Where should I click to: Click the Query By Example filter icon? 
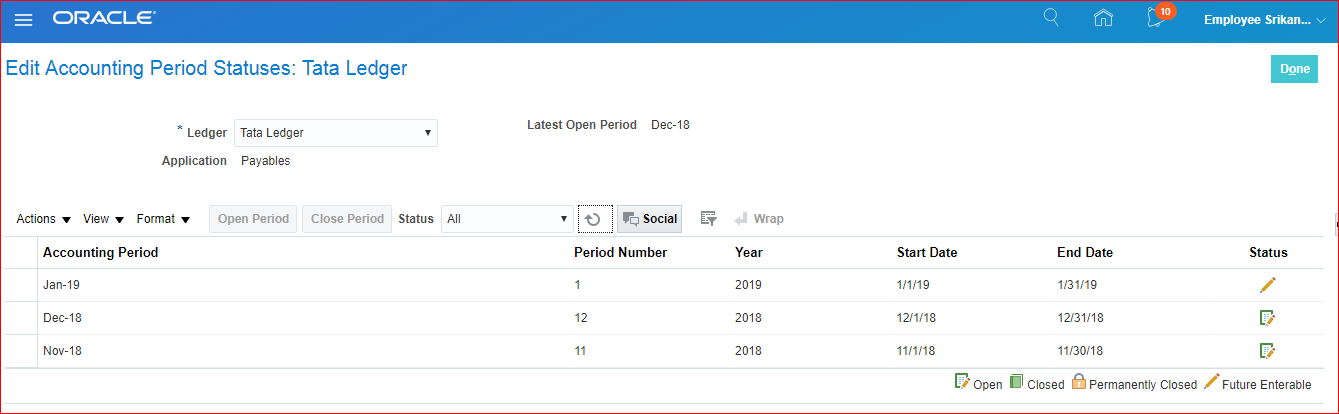point(708,219)
